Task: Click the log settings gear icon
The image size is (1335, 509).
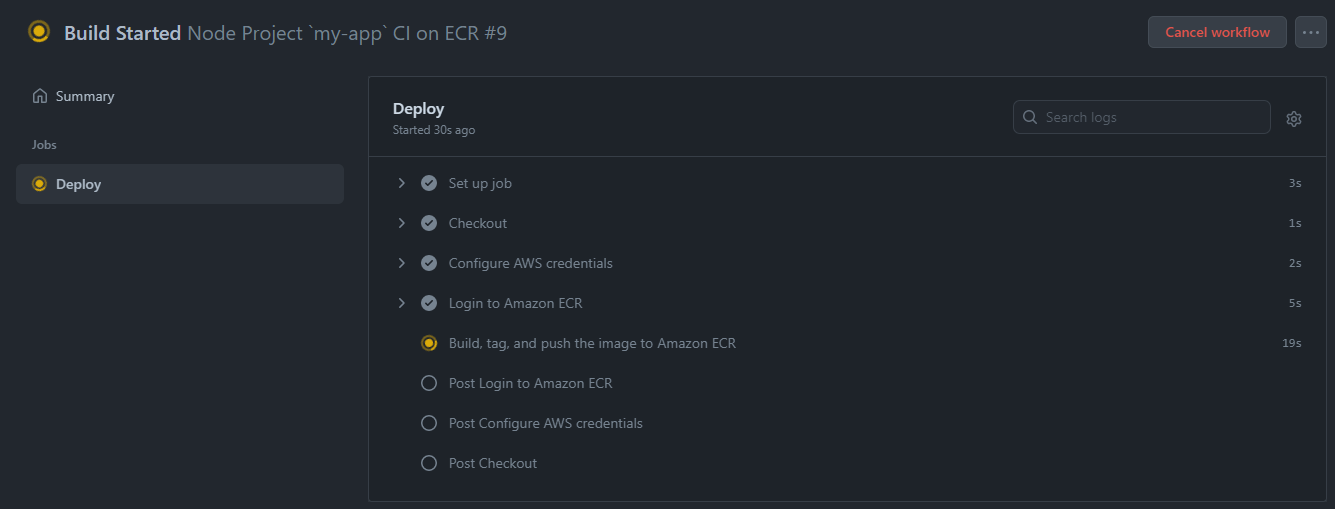Action: click(1294, 119)
